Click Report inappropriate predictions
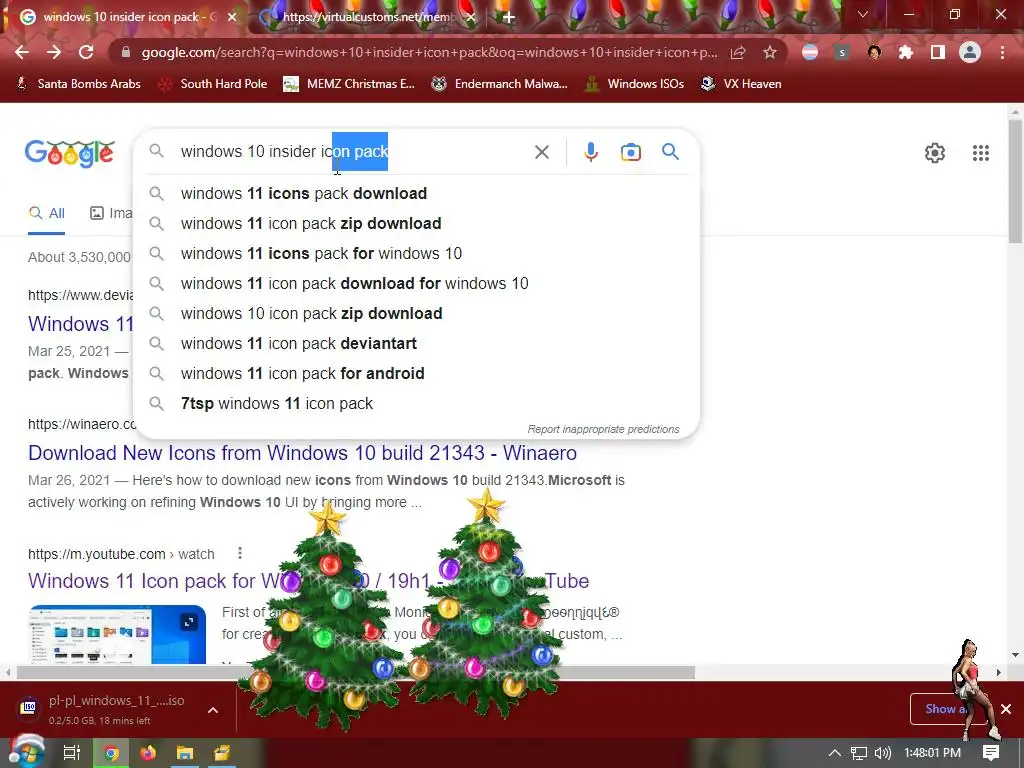 point(603,429)
